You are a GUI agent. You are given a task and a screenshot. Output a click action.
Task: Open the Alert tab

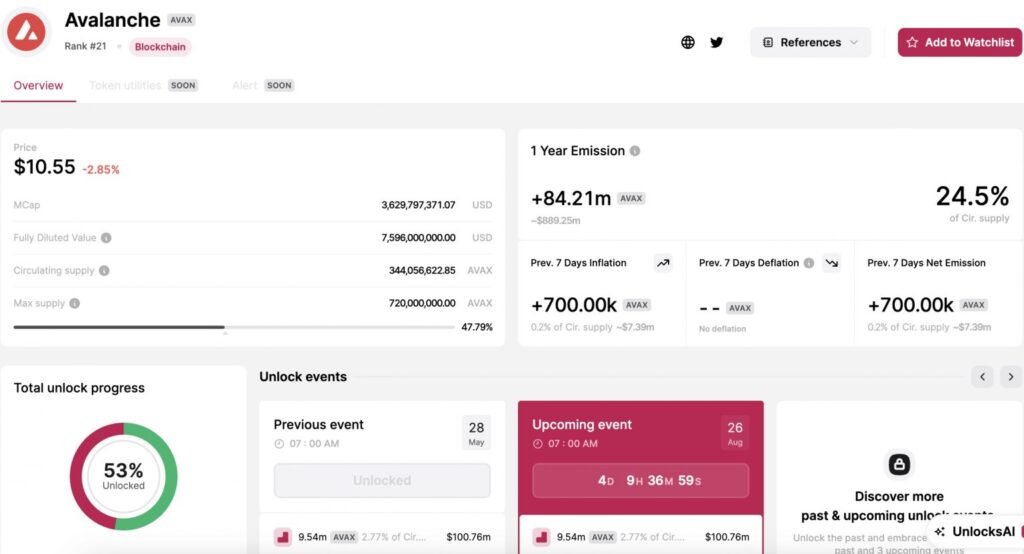(x=245, y=85)
